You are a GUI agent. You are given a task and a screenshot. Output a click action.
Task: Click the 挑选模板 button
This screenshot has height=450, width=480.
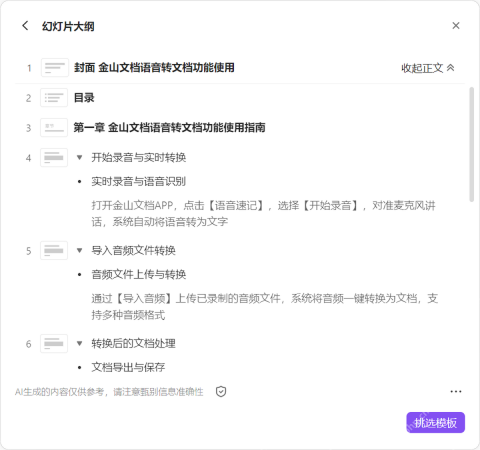[435, 423]
